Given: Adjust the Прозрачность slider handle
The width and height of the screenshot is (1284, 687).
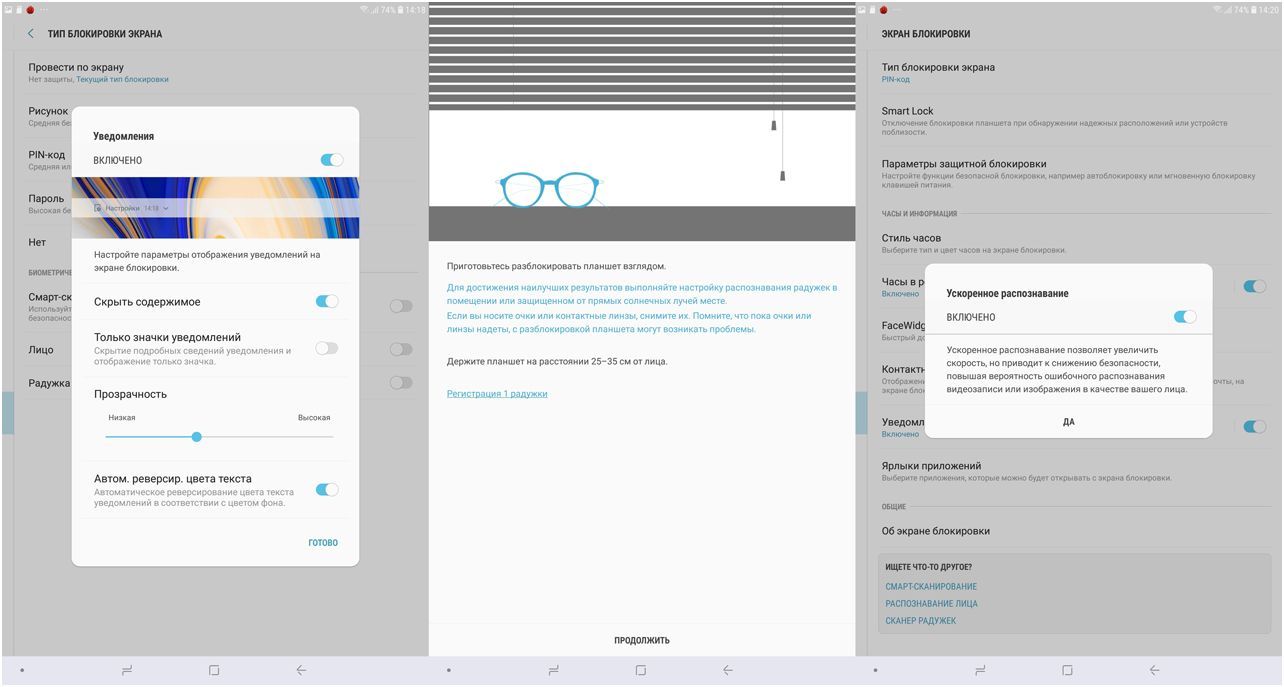Looking at the screenshot, I should coord(197,437).
